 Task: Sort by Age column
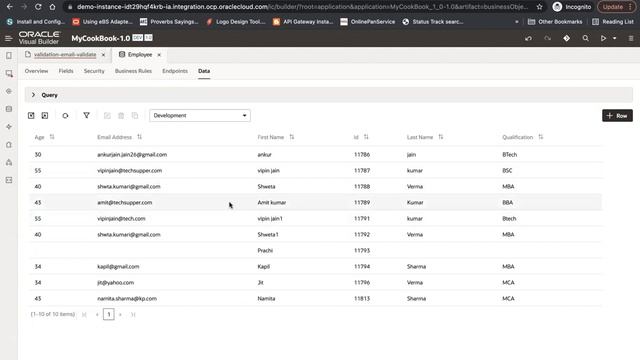tap(52, 137)
